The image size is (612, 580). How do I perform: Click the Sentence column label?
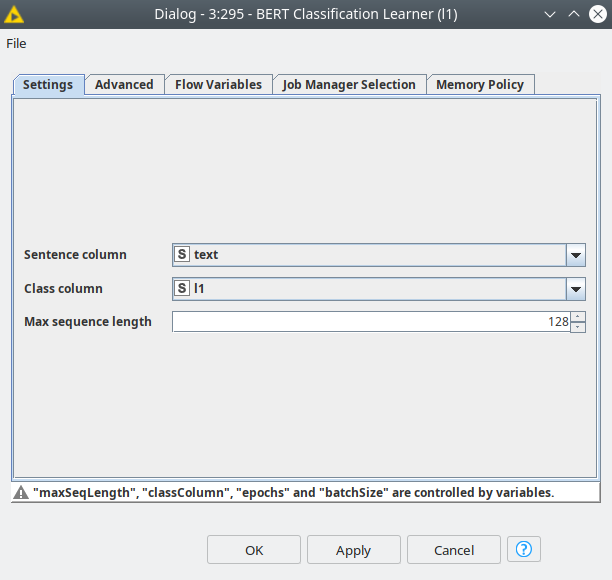pyautogui.click(x=75, y=255)
